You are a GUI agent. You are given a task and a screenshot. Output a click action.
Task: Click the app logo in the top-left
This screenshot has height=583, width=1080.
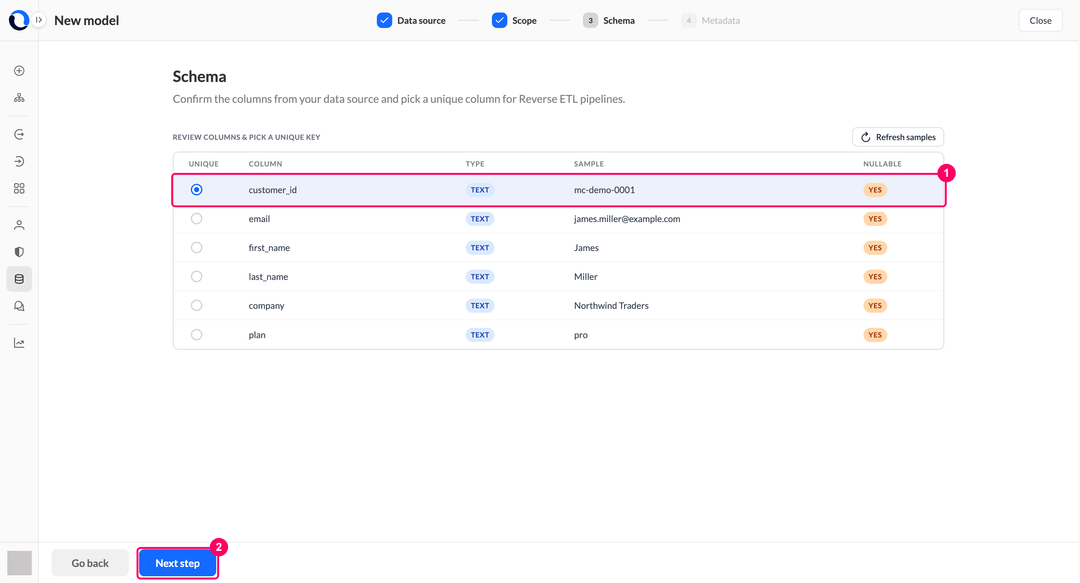[x=18, y=21]
